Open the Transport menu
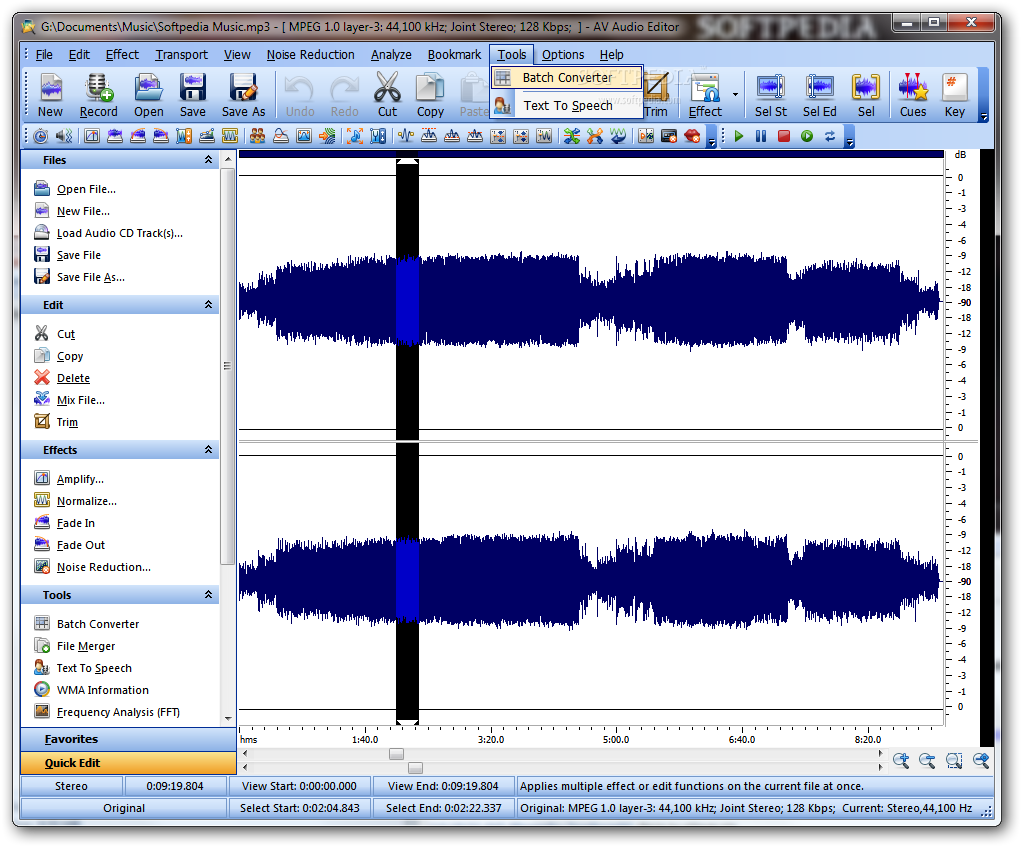The image size is (1022, 847). [181, 55]
